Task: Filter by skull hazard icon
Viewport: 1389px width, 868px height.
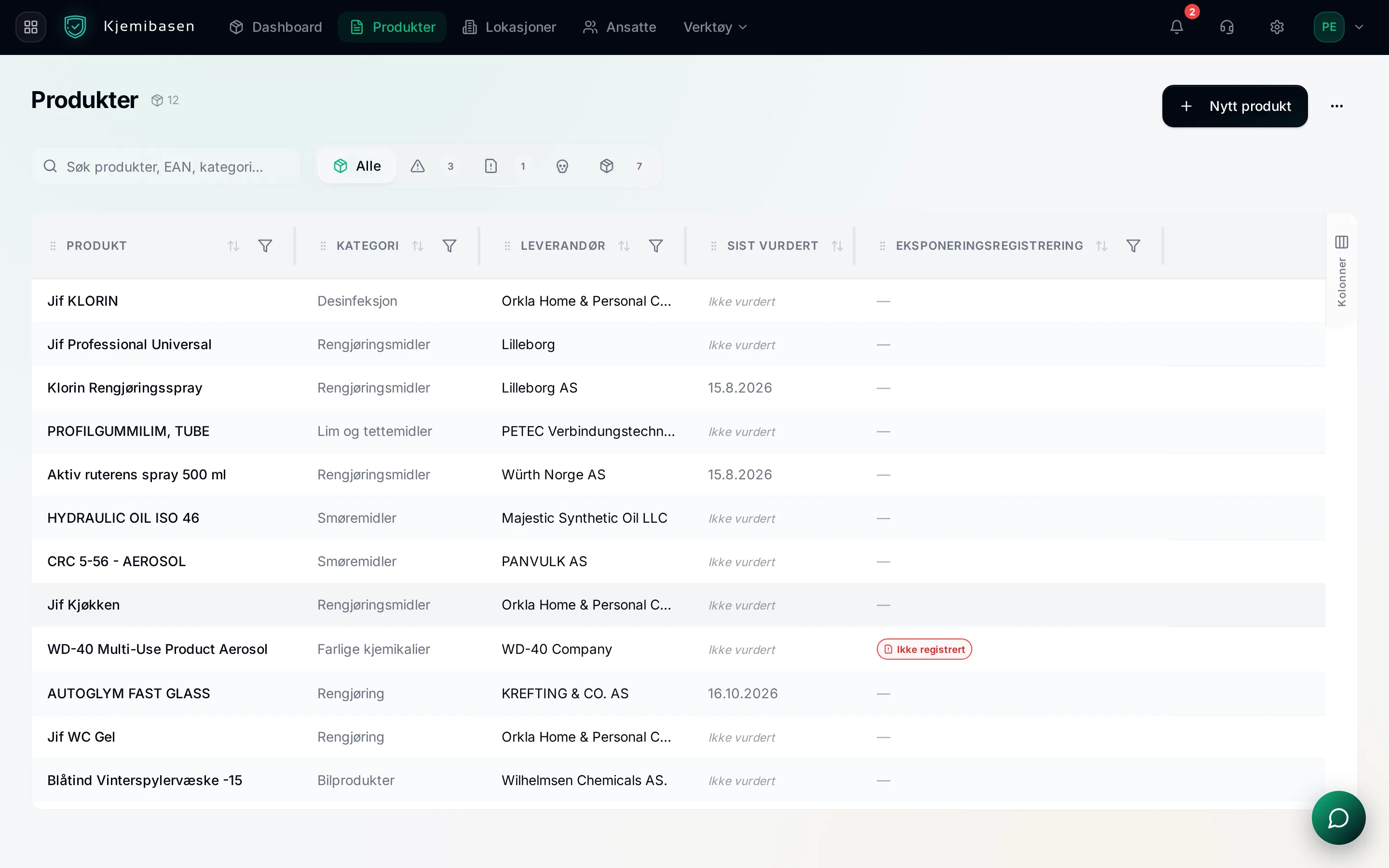Action: coord(562,166)
